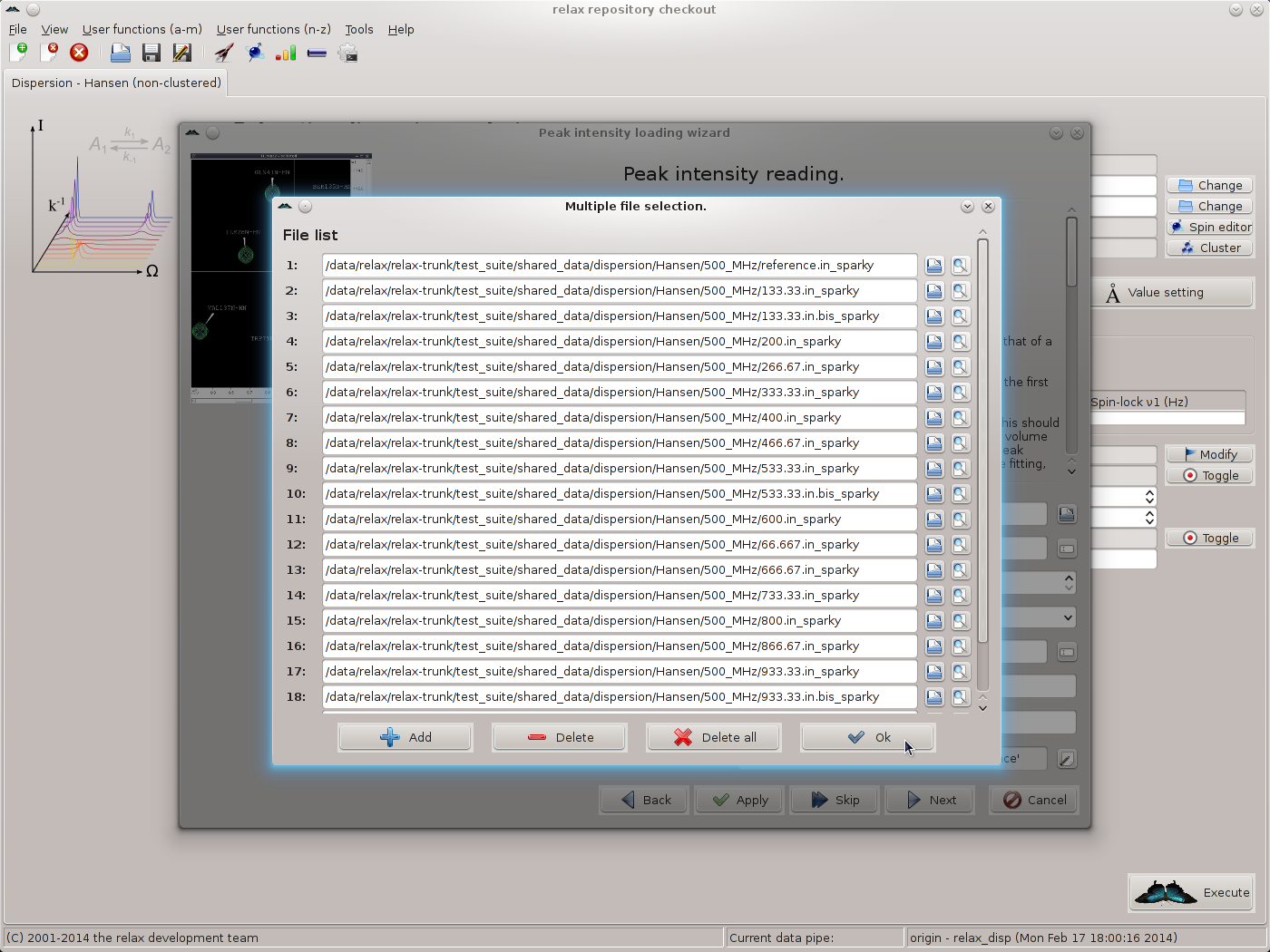Open the results viewer bar chart icon
The width and height of the screenshot is (1270, 952).
[286, 53]
